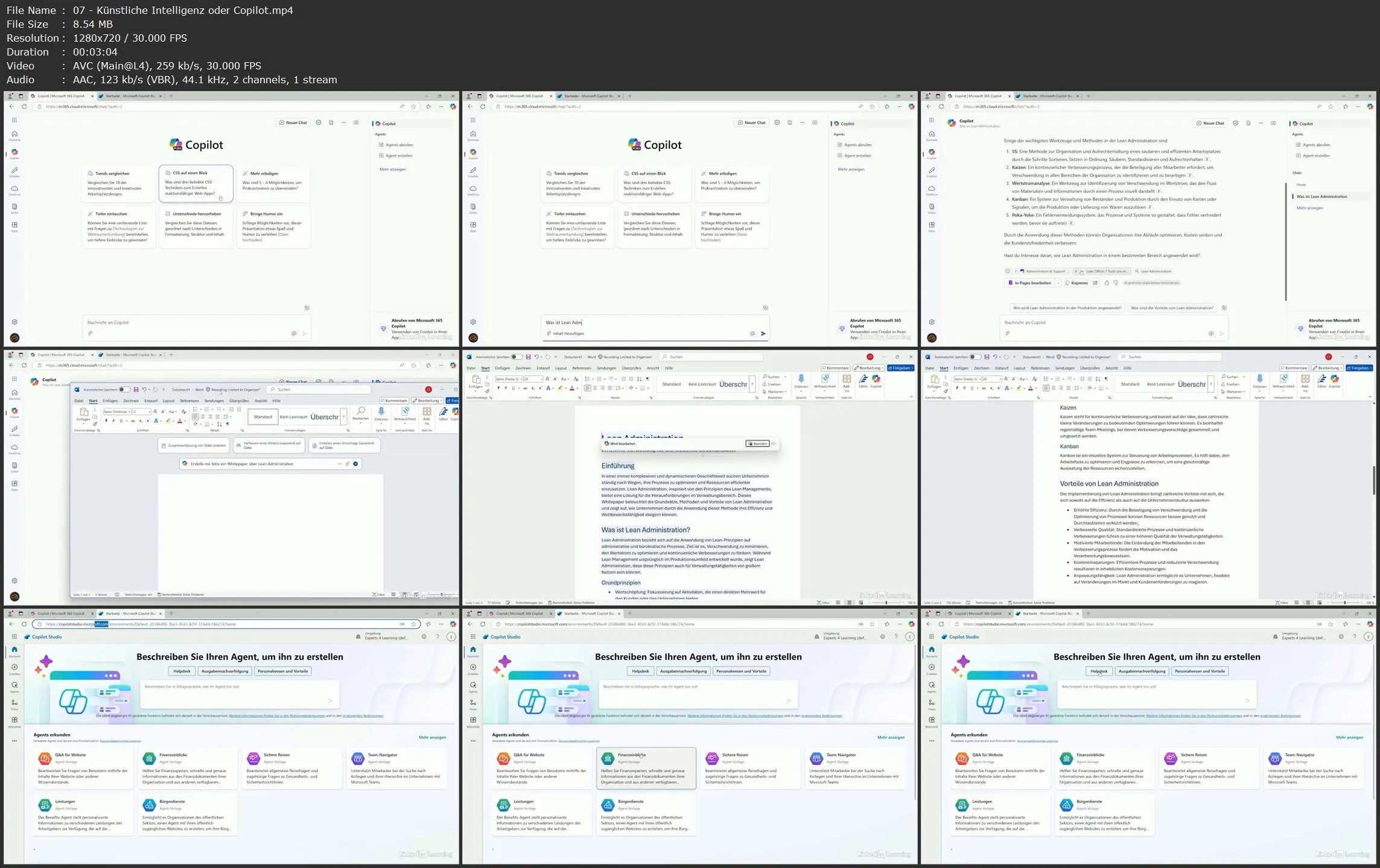Frame 5: switch to Einfügen ribbon tab
The image size is (1380, 868).
coord(502,368)
